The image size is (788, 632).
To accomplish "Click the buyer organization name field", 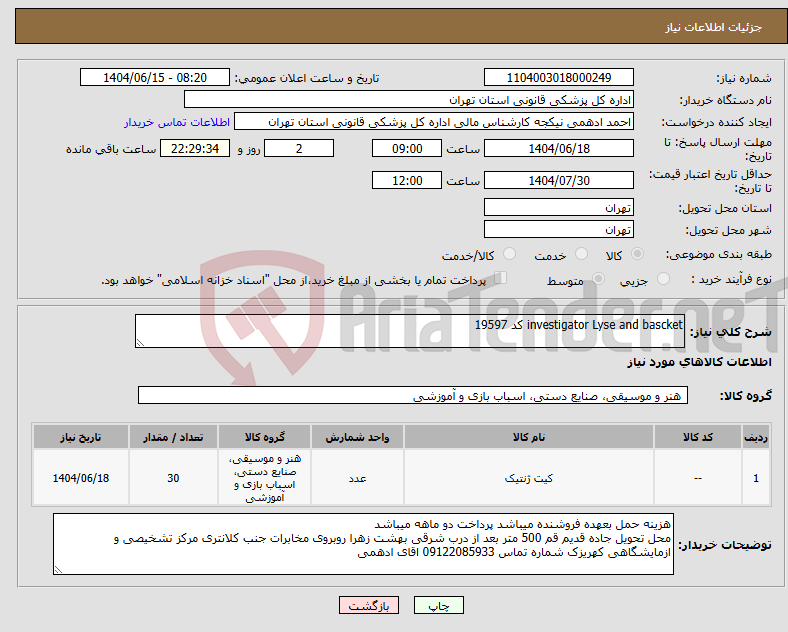I will (409, 99).
